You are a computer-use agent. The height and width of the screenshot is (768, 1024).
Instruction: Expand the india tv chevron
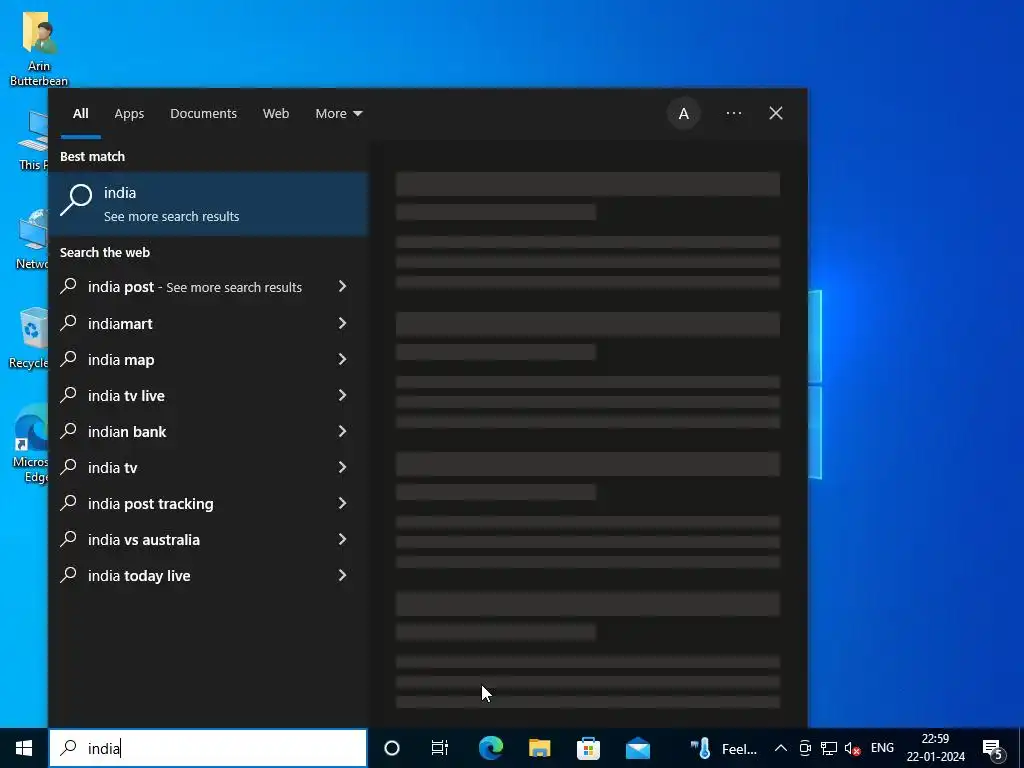pyautogui.click(x=342, y=467)
